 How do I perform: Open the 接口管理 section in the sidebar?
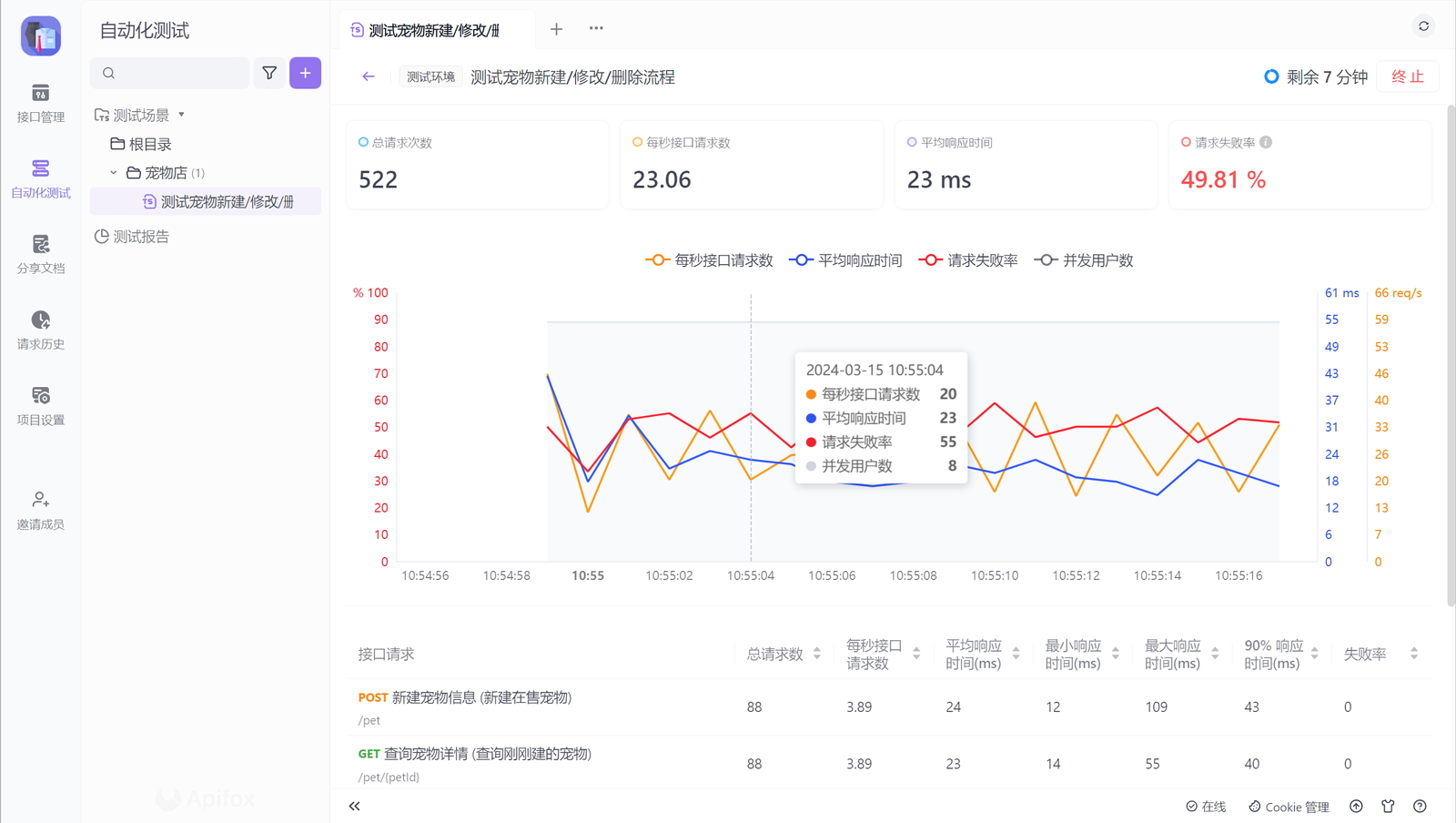pyautogui.click(x=40, y=103)
